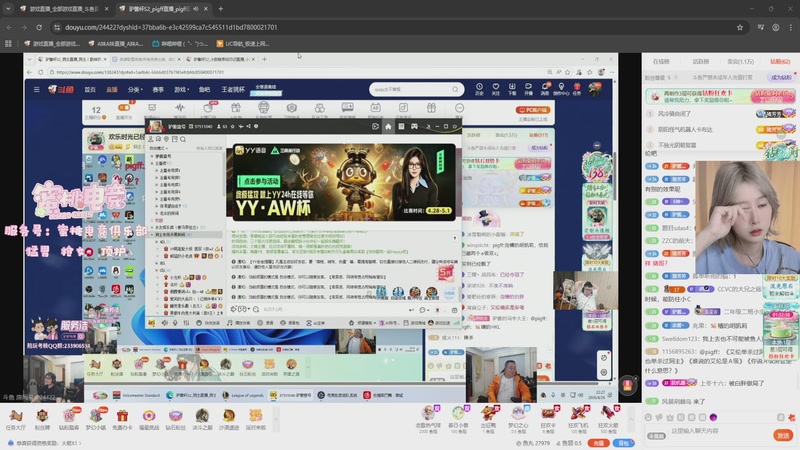Open the 梦幻小镇 activity icon

95,420
